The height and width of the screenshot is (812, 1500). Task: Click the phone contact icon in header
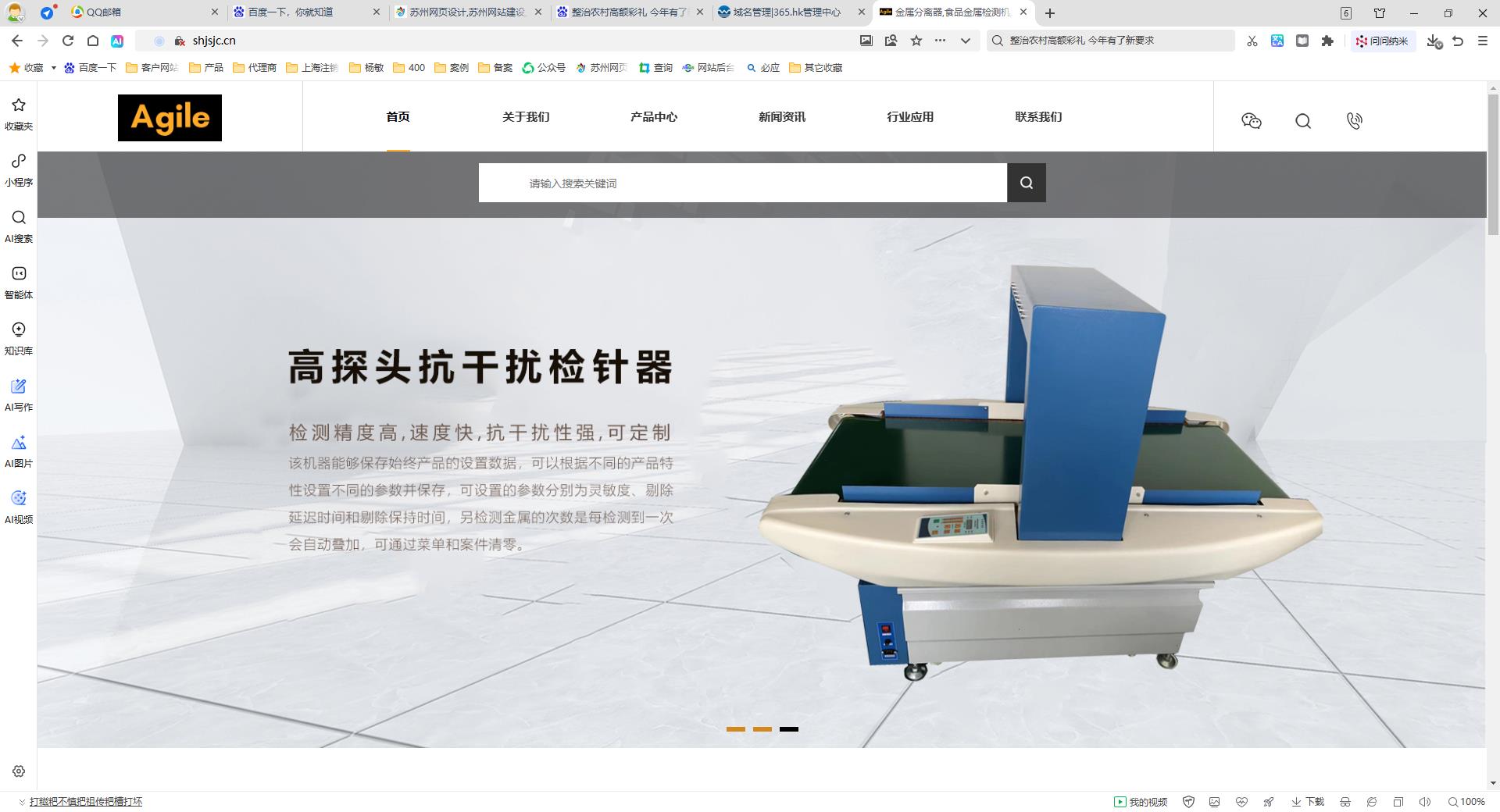tap(1354, 121)
